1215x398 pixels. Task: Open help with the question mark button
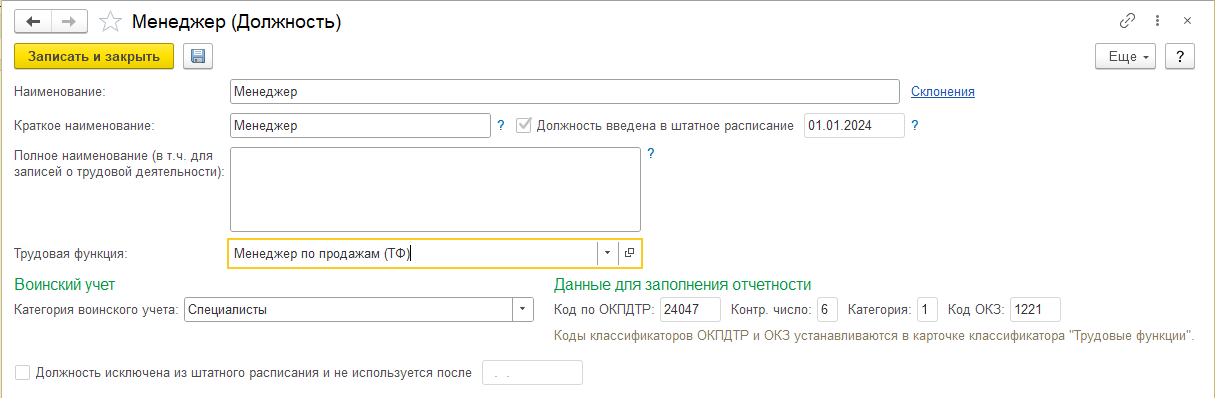coord(1181,57)
